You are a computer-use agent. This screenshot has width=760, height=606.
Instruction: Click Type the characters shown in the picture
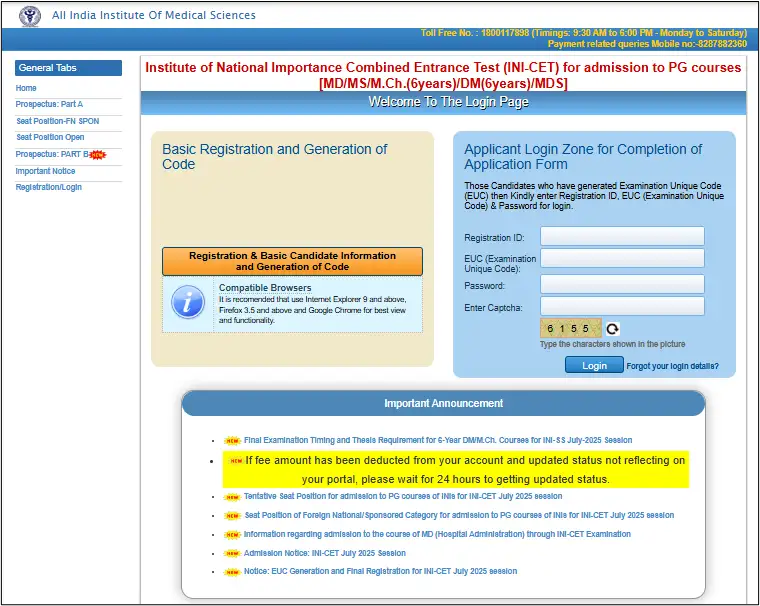pyautogui.click(x=613, y=344)
